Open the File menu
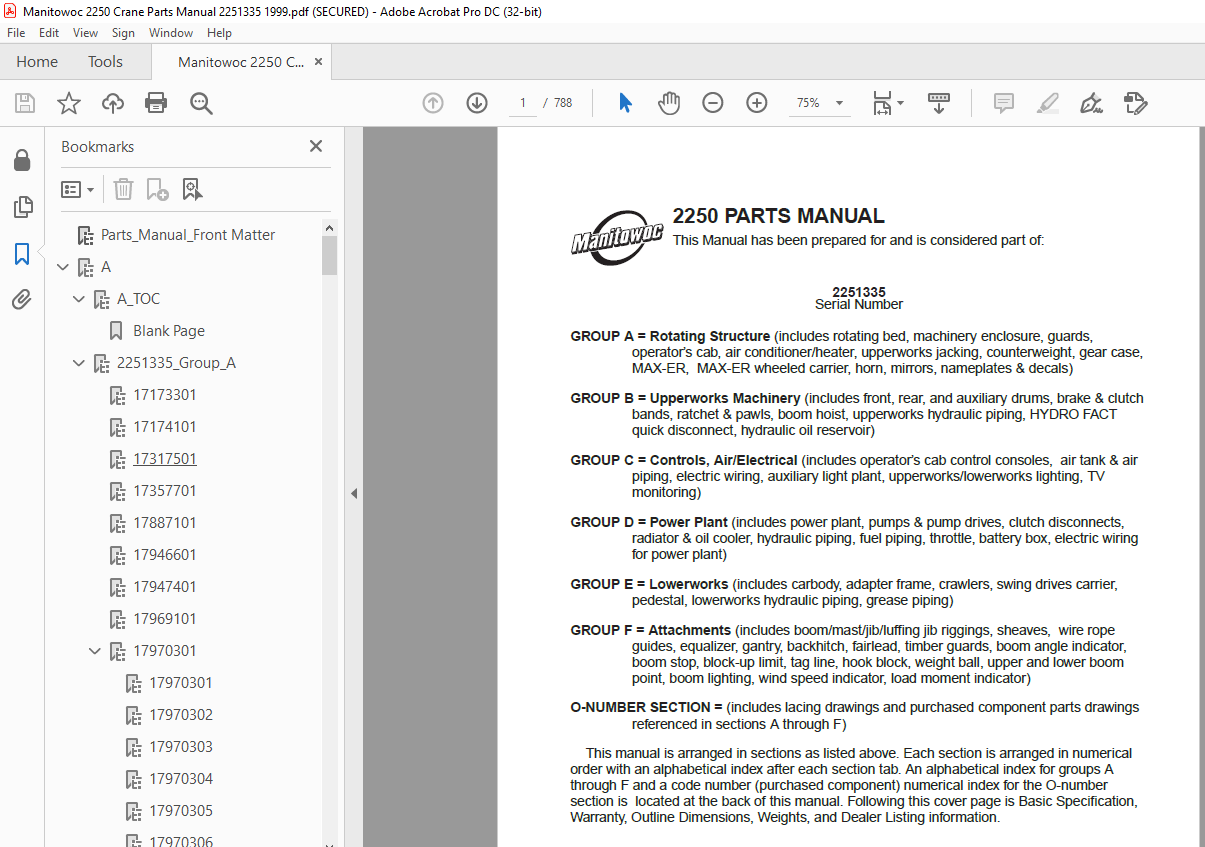This screenshot has width=1205, height=847. click(16, 33)
